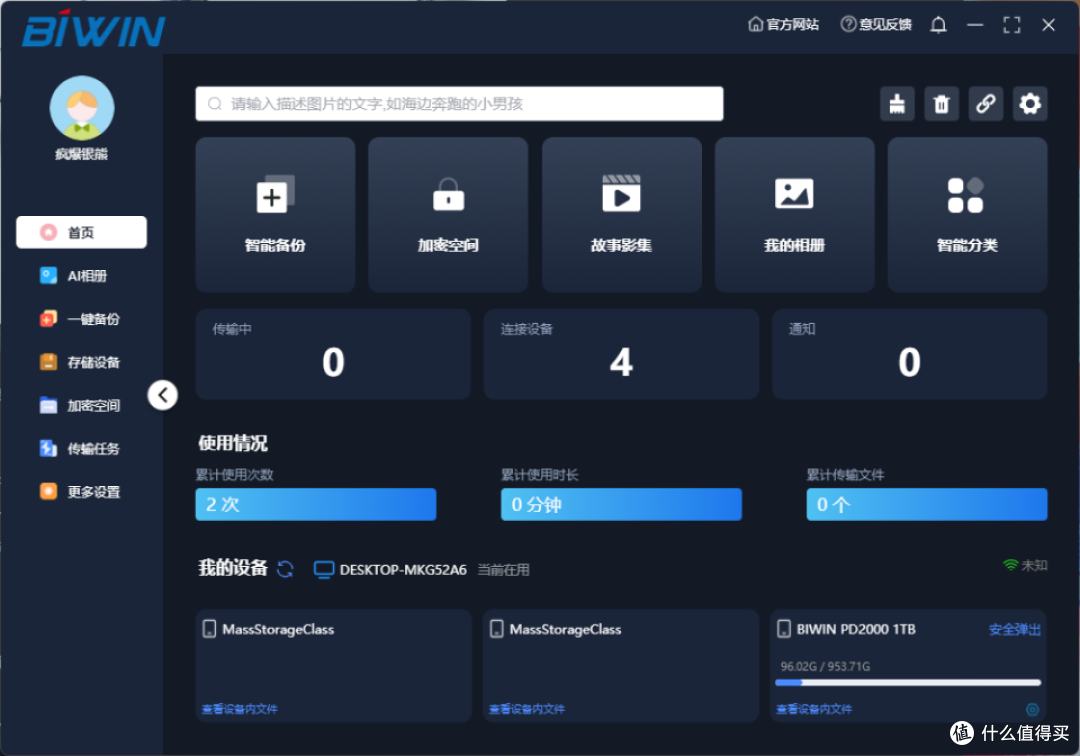Click 安全弹出 to eject BIWIN PD2000
The height and width of the screenshot is (756, 1080).
[1015, 629]
